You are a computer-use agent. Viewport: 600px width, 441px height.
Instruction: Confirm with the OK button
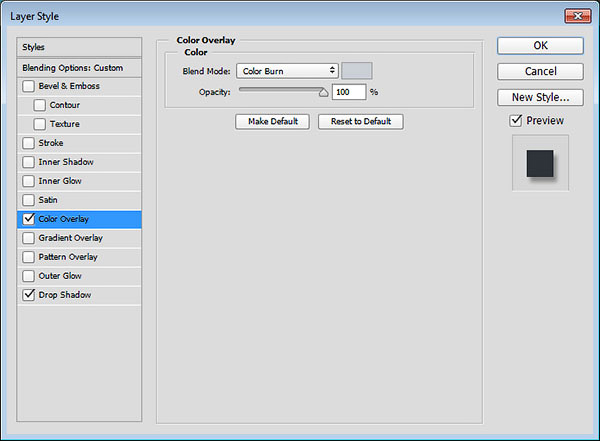click(540, 46)
